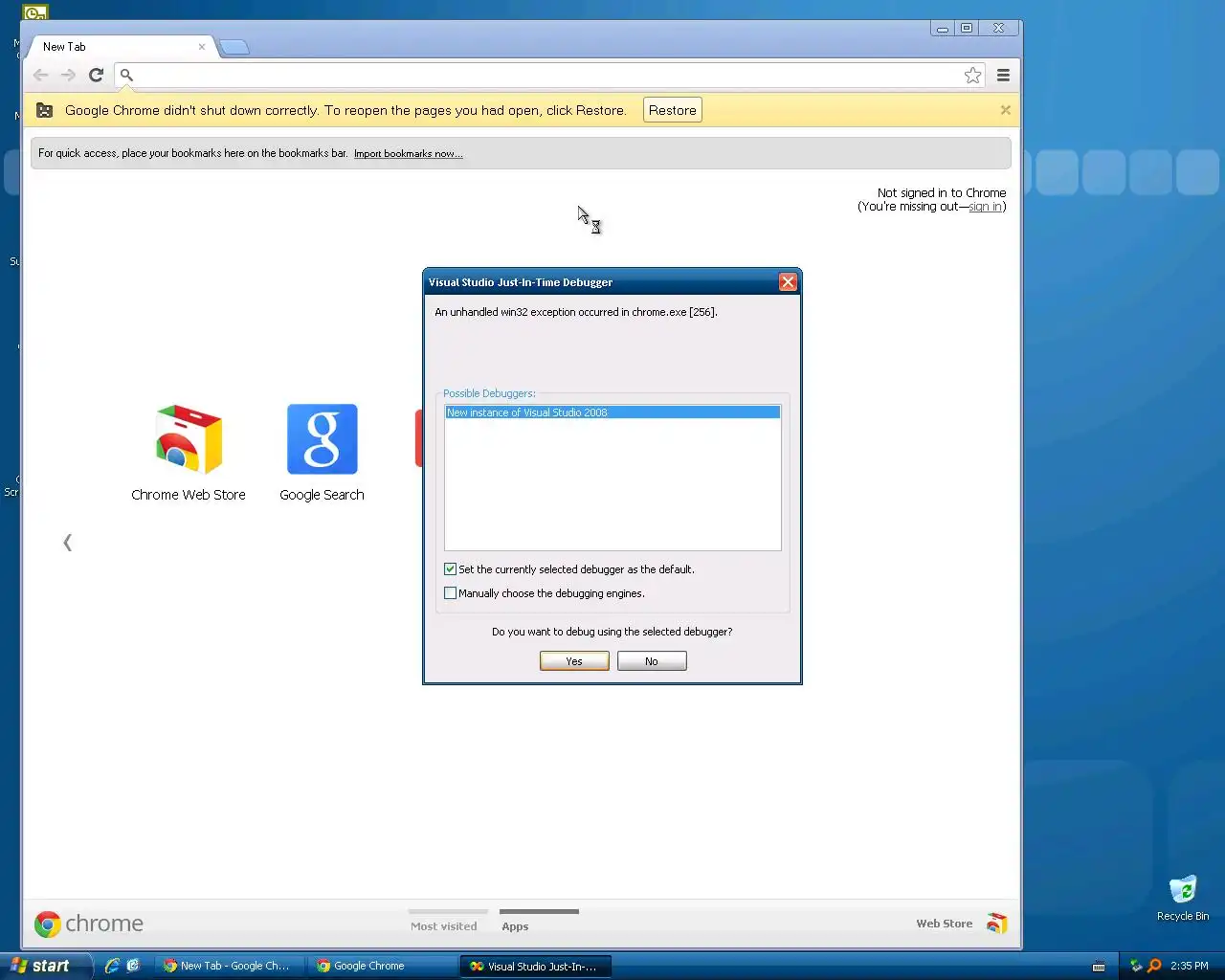
Task: Open the Recycle Bin on desktop
Action: (x=1183, y=898)
